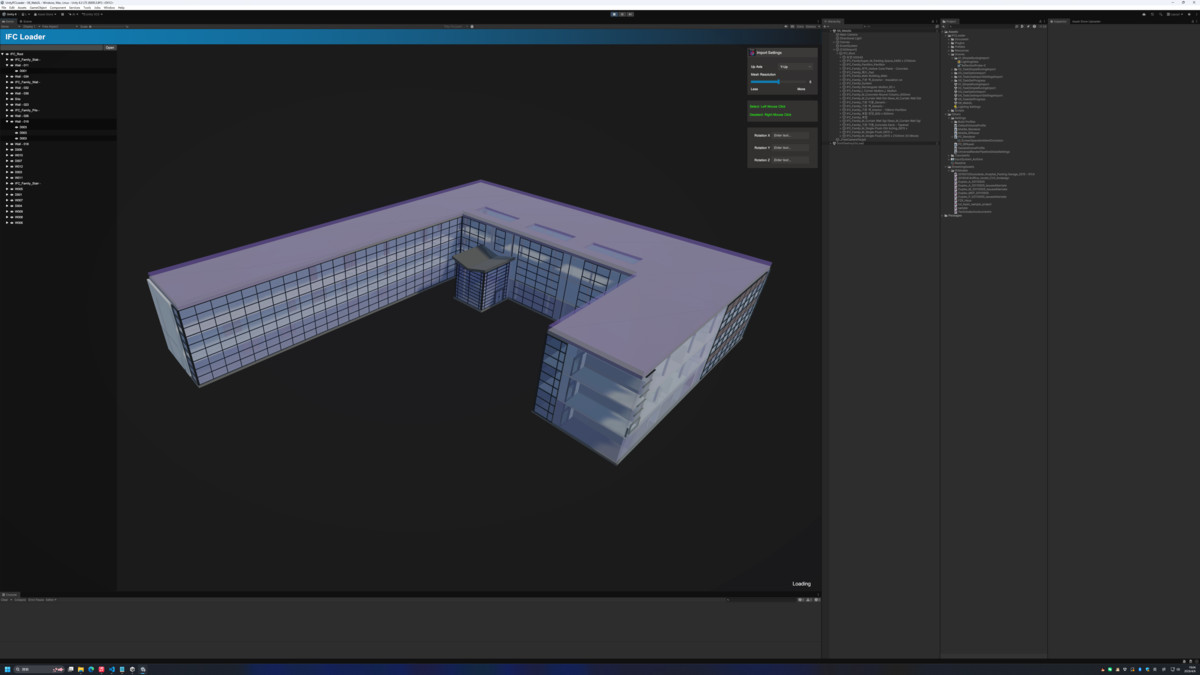Open the Component menu

(58, 8)
